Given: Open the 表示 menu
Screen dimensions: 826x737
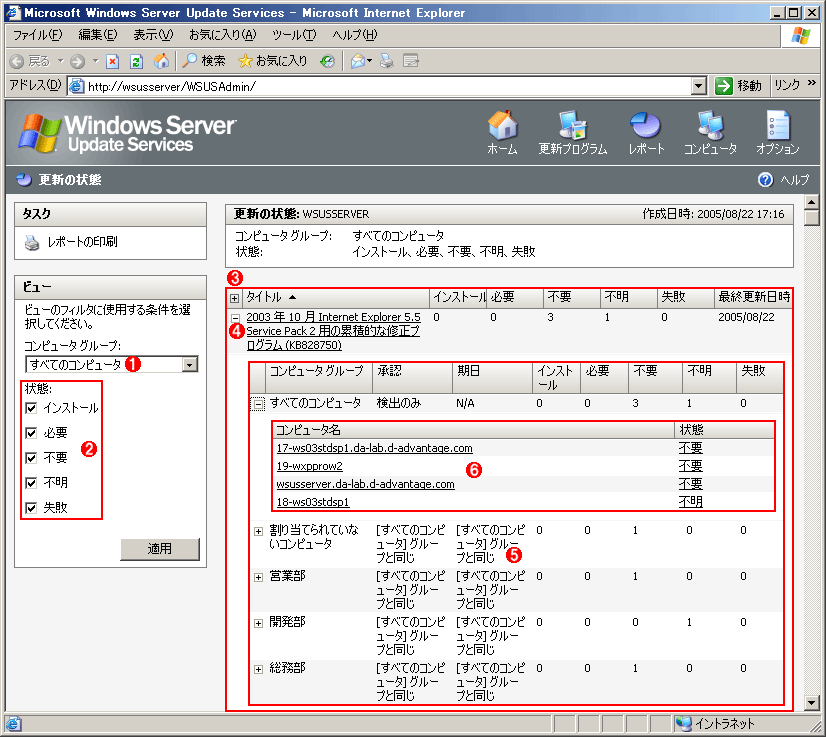Looking at the screenshot, I should coord(153,35).
